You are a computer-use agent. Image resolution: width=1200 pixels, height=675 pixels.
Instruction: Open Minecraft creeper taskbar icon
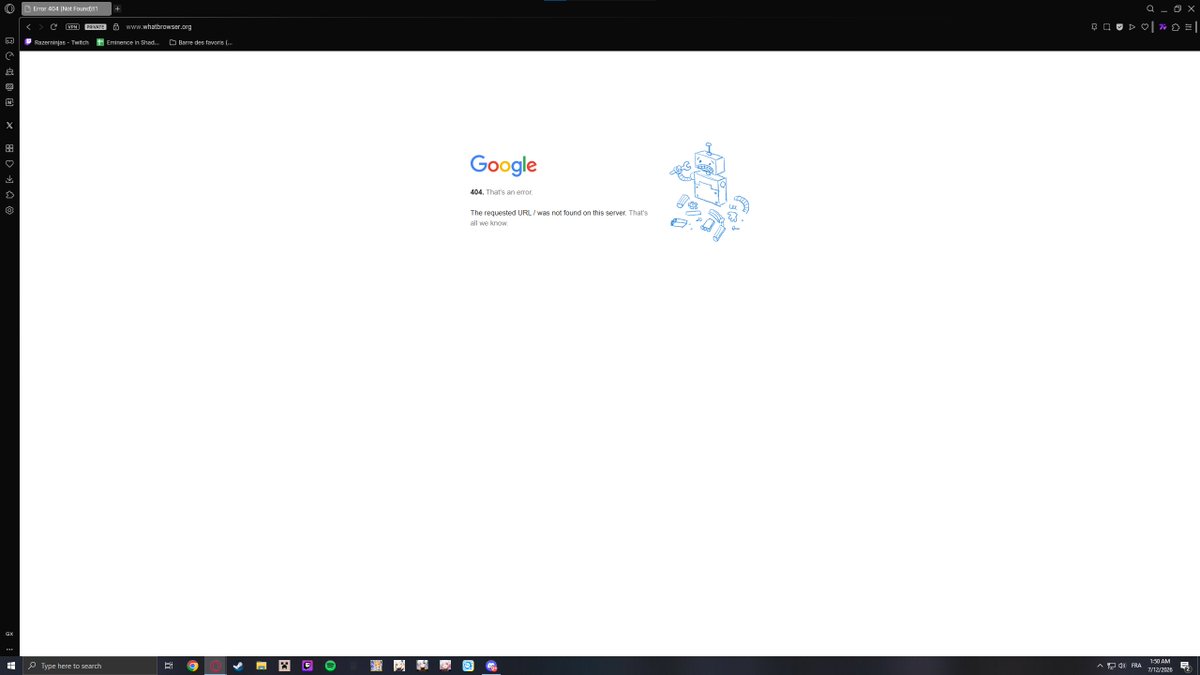284,665
